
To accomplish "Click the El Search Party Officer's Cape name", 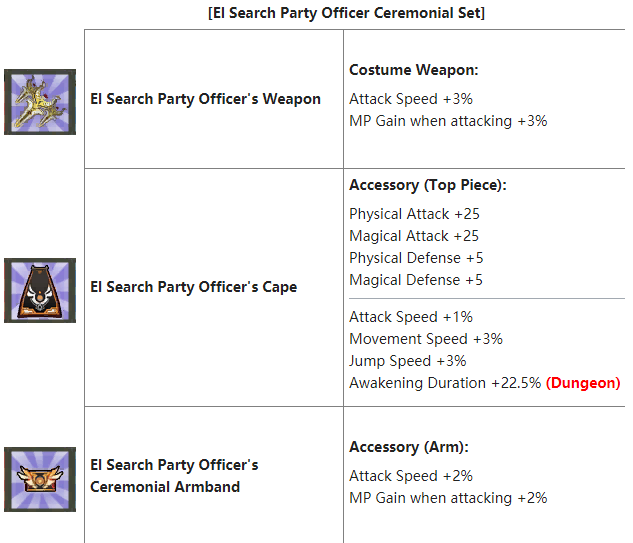I will point(193,287).
